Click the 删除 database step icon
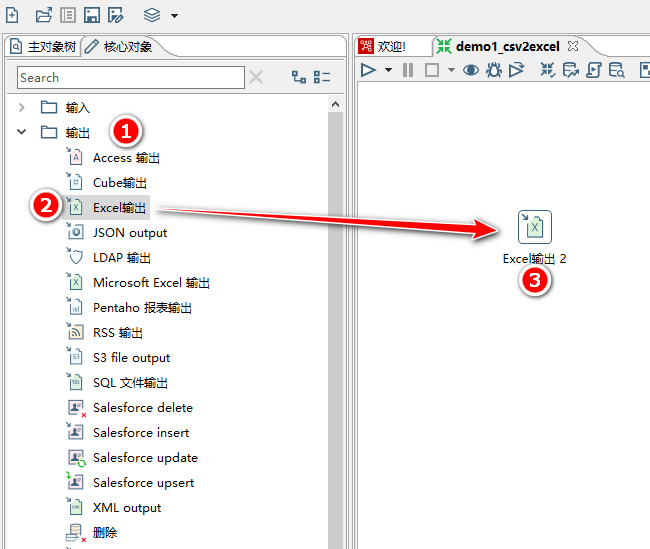Image resolution: width=650 pixels, height=549 pixels. tap(75, 533)
